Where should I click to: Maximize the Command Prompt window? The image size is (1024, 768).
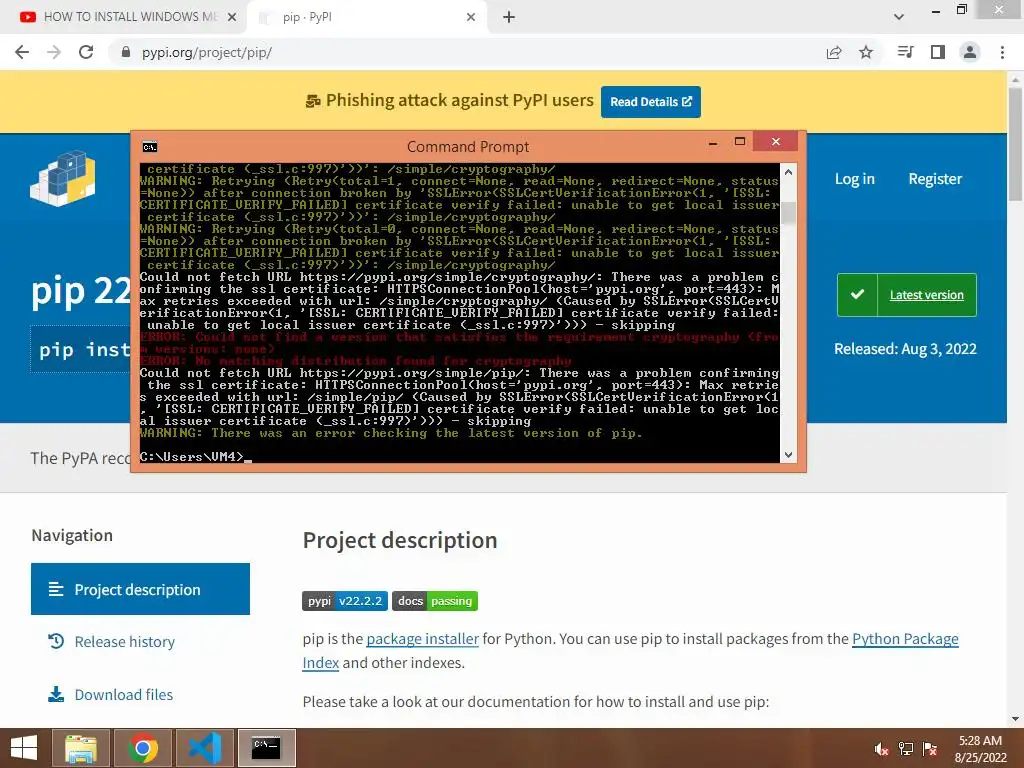point(740,142)
